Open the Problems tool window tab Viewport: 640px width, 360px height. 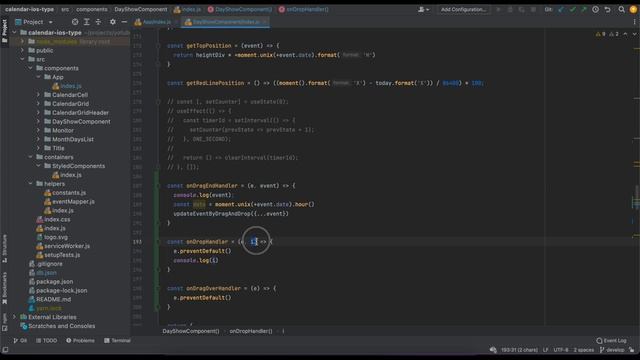pos(80,340)
